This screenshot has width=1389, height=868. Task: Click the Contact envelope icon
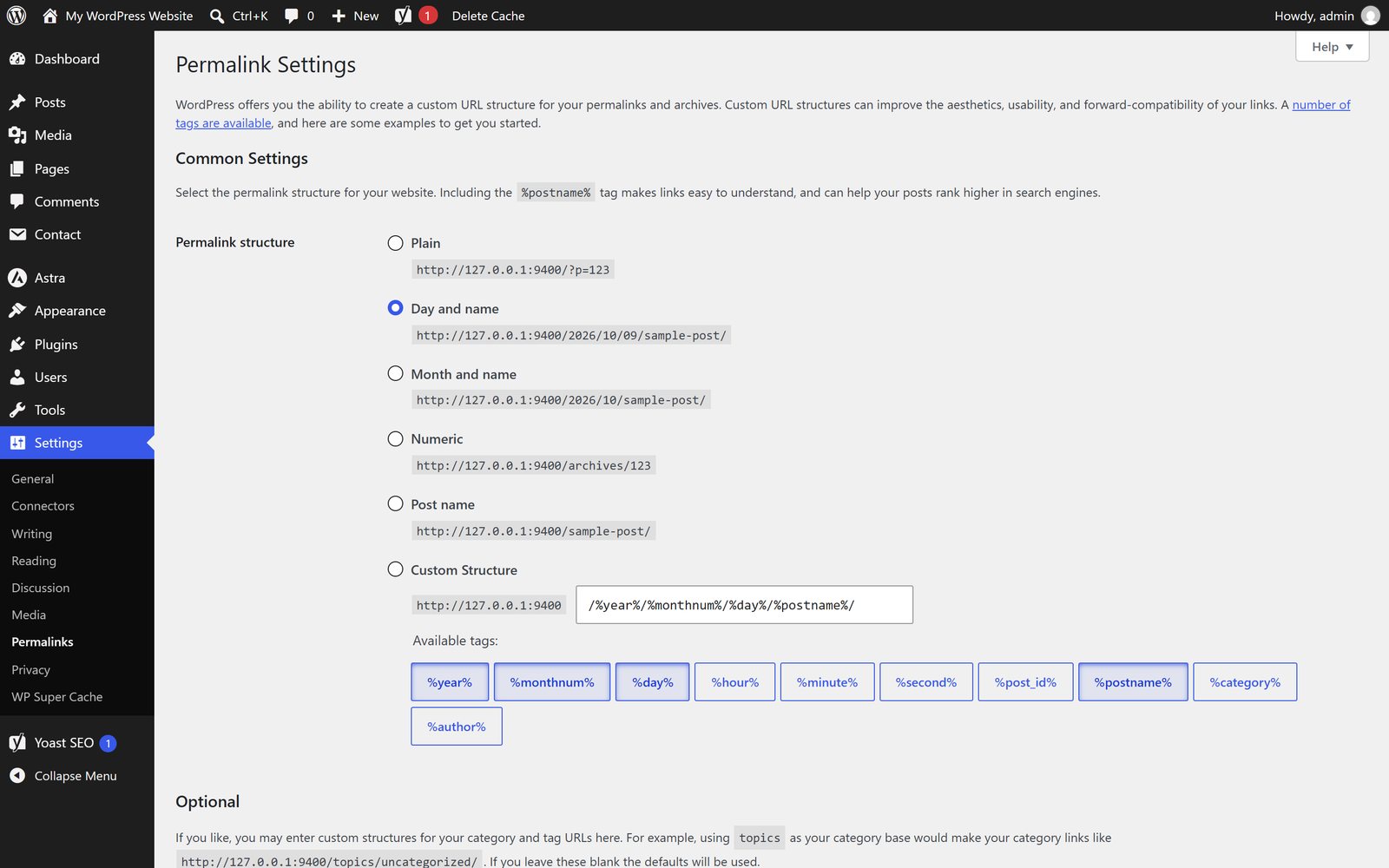click(x=17, y=234)
